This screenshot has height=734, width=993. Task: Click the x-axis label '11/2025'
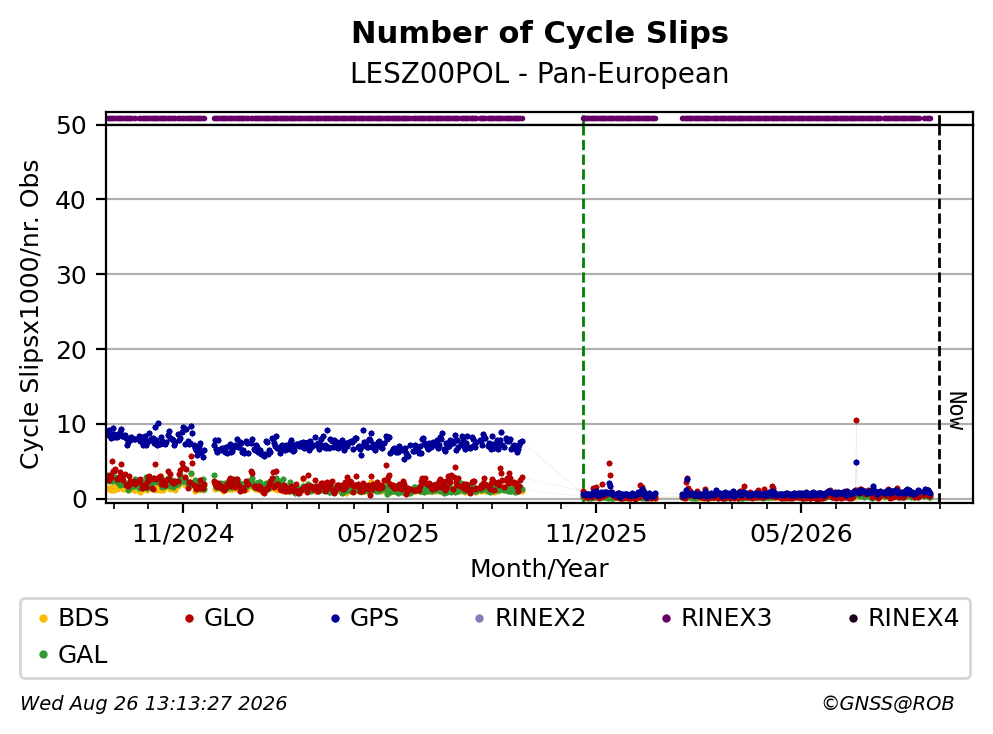coord(596,534)
